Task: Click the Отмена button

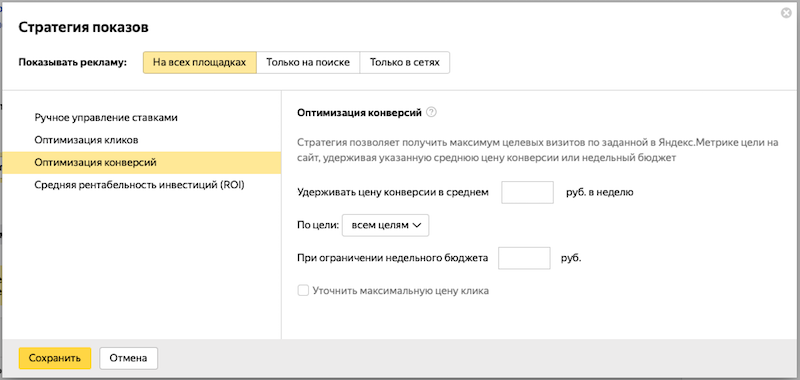Action: 129,358
